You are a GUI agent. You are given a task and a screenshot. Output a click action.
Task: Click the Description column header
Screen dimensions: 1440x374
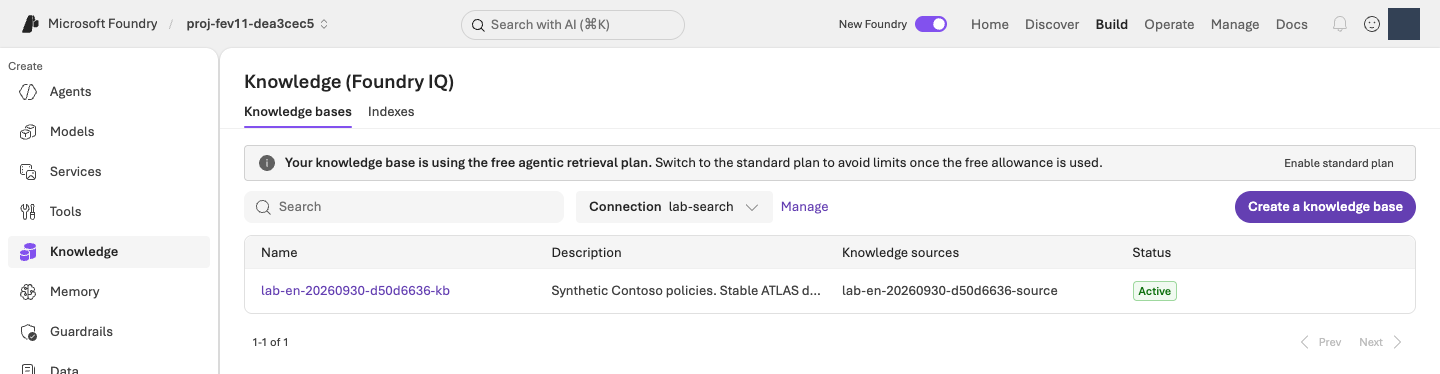tap(586, 253)
